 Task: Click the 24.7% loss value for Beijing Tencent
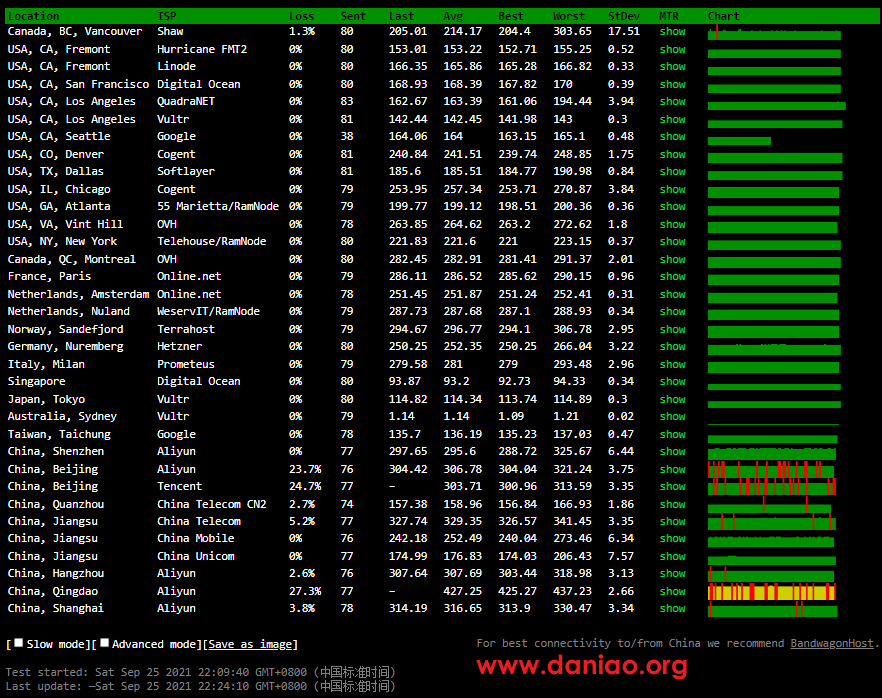tap(305, 487)
